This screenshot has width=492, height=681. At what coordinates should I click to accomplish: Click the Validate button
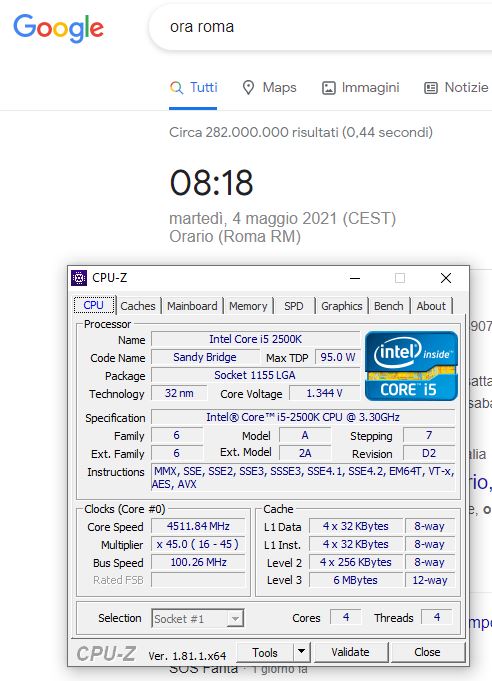click(350, 652)
